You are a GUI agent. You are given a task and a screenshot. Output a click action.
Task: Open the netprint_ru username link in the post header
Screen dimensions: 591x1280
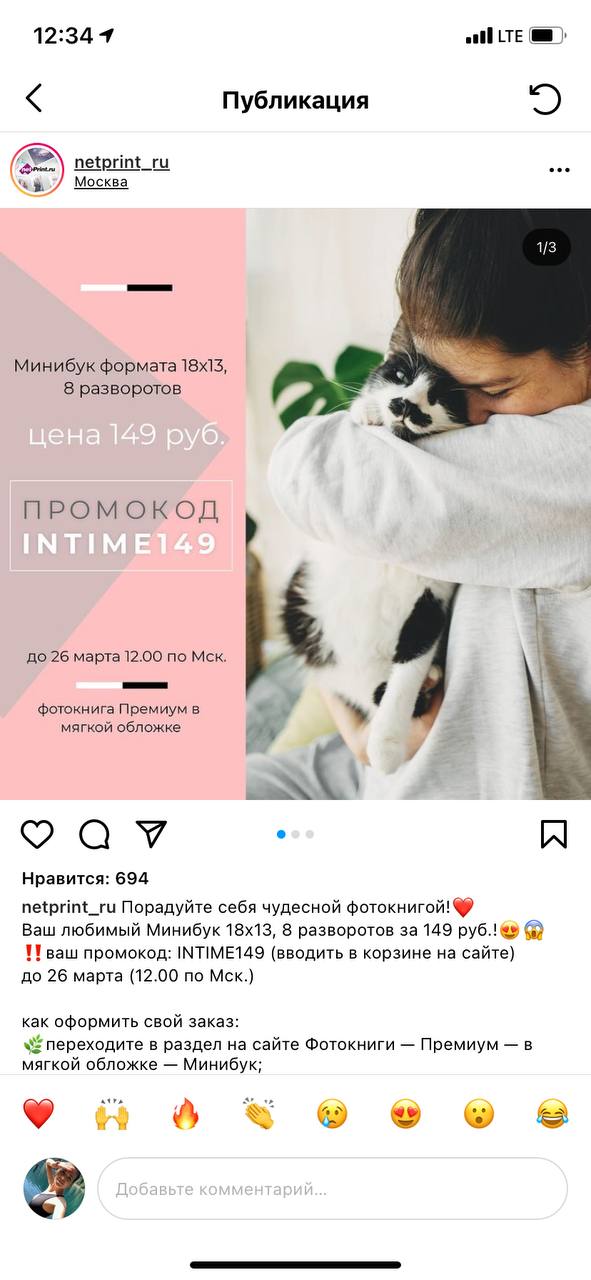tap(122, 161)
